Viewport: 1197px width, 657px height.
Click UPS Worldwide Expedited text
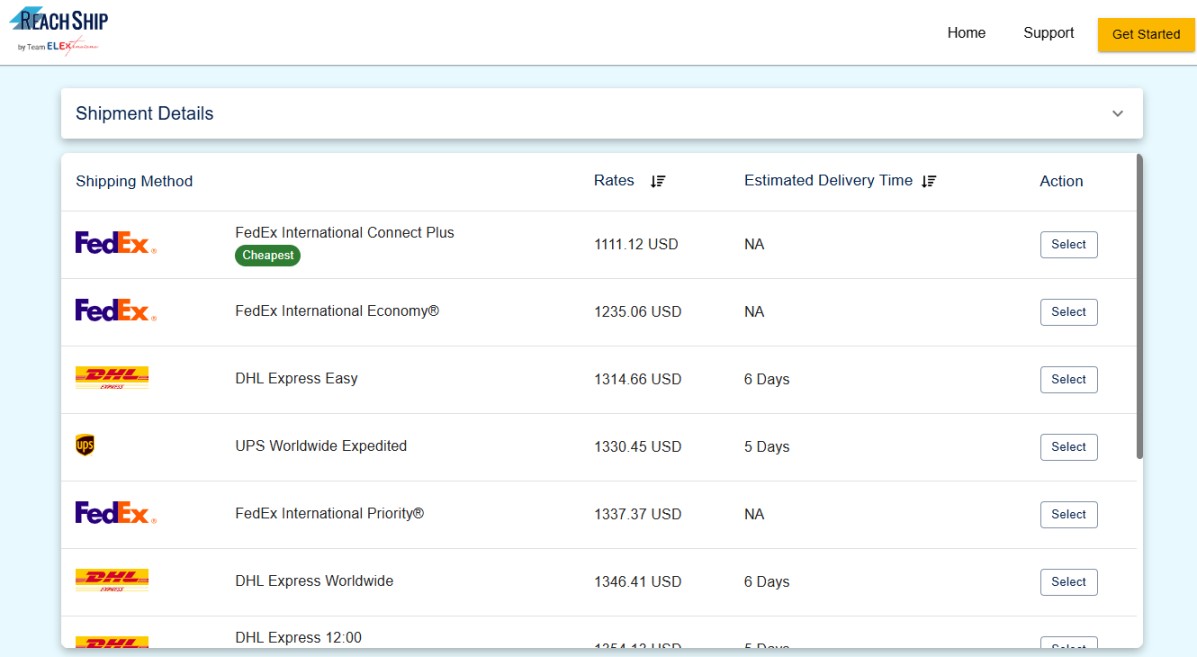coord(321,446)
